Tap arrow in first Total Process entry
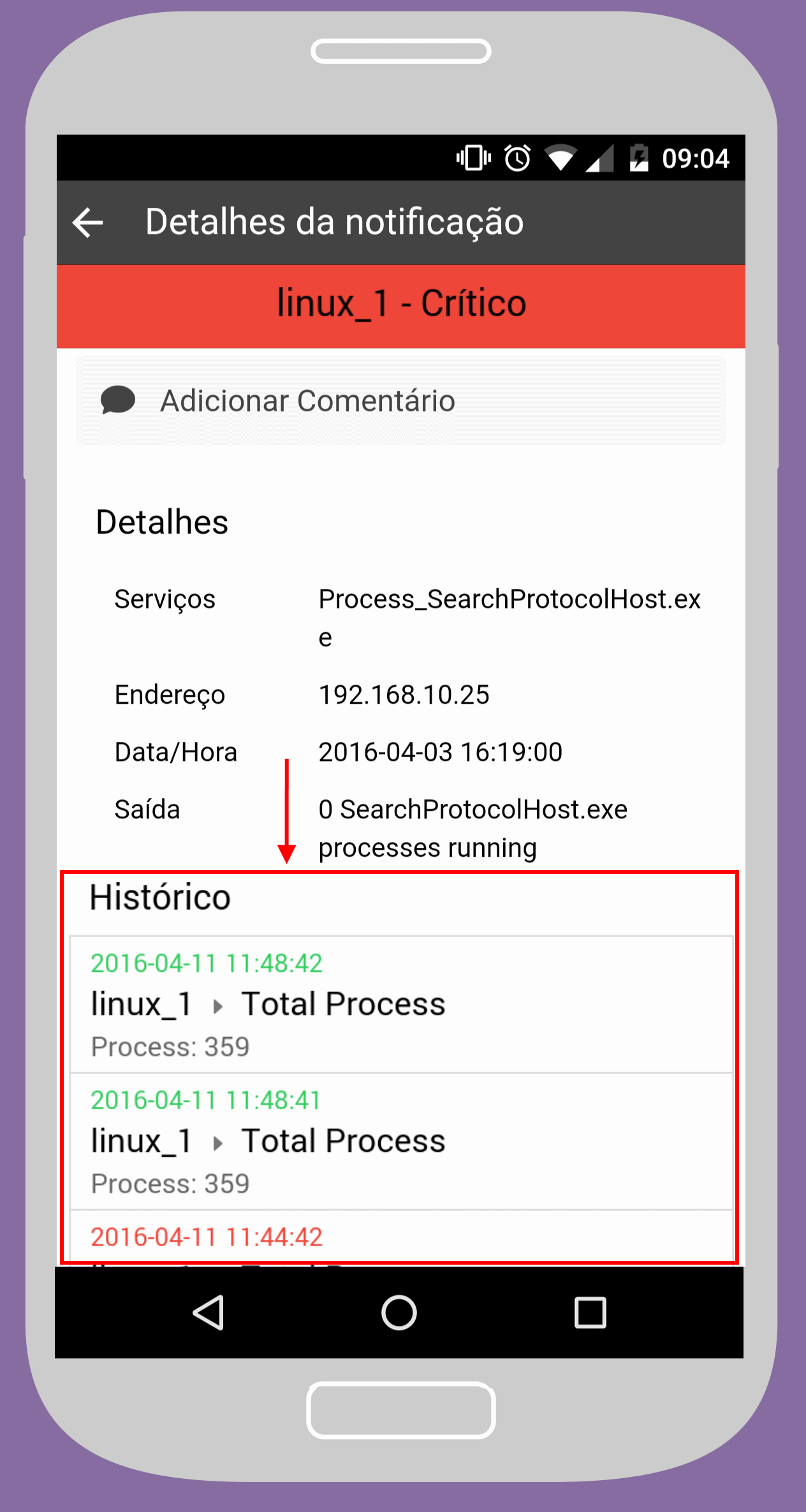The height and width of the screenshot is (1512, 806). point(217,1007)
